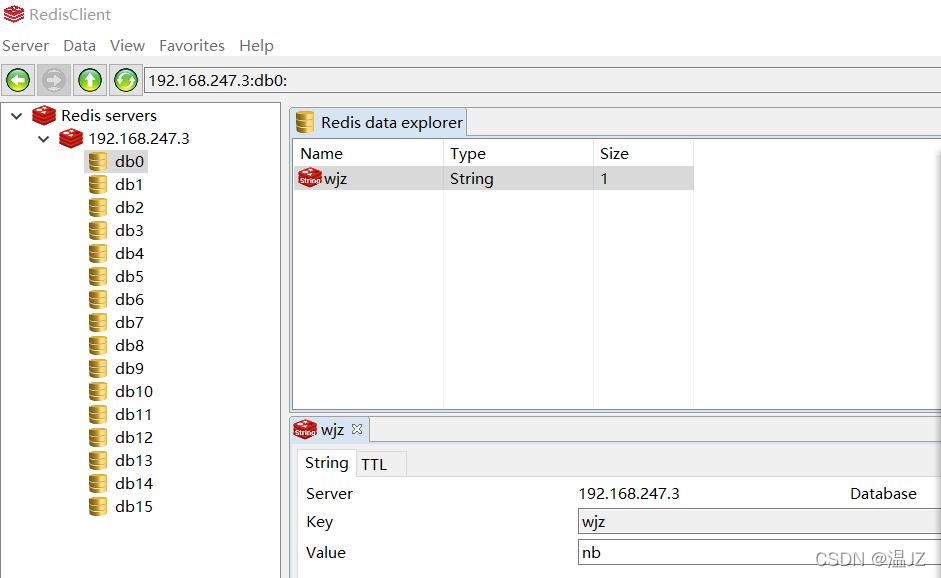Click the green up-level arrow button
Image resolution: width=941 pixels, height=578 pixels.
point(90,80)
